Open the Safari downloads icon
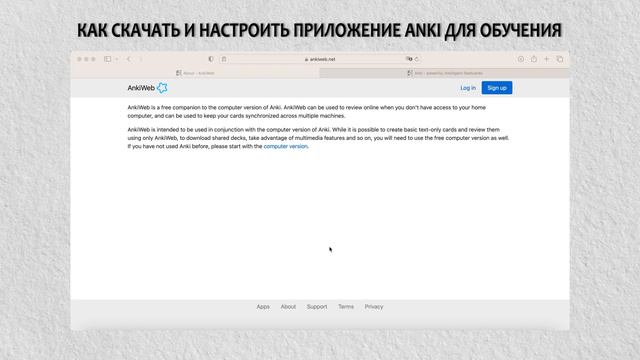This screenshot has height=360, width=640. 521,59
